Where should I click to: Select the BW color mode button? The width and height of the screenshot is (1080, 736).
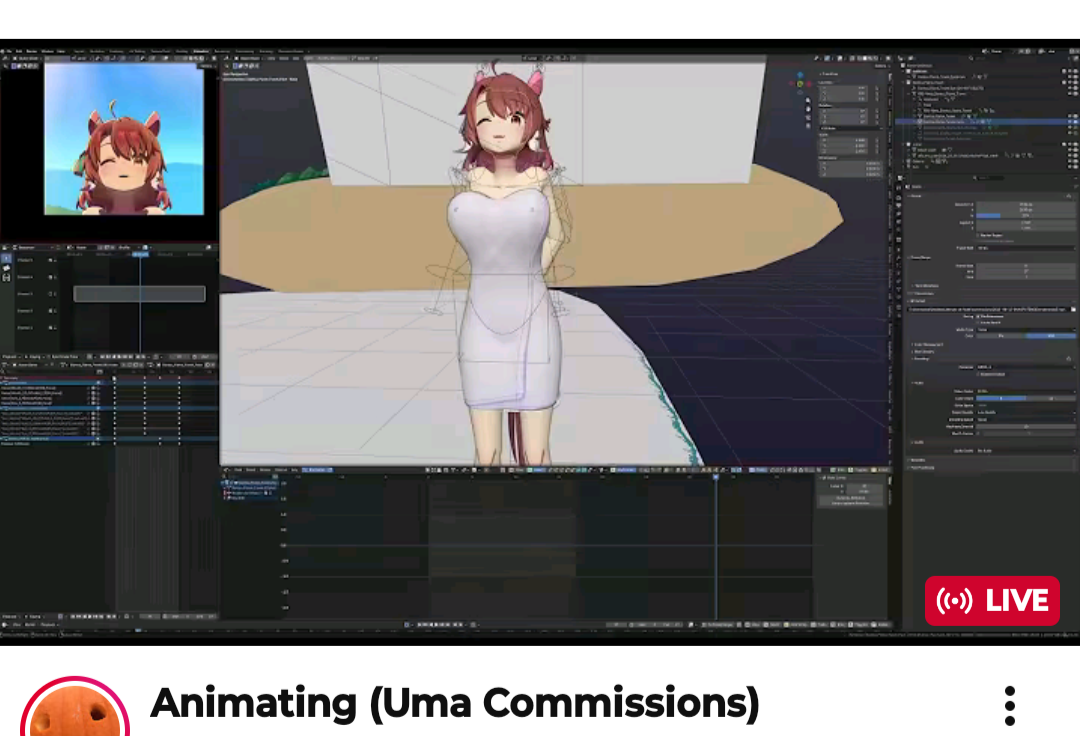coord(1001,335)
